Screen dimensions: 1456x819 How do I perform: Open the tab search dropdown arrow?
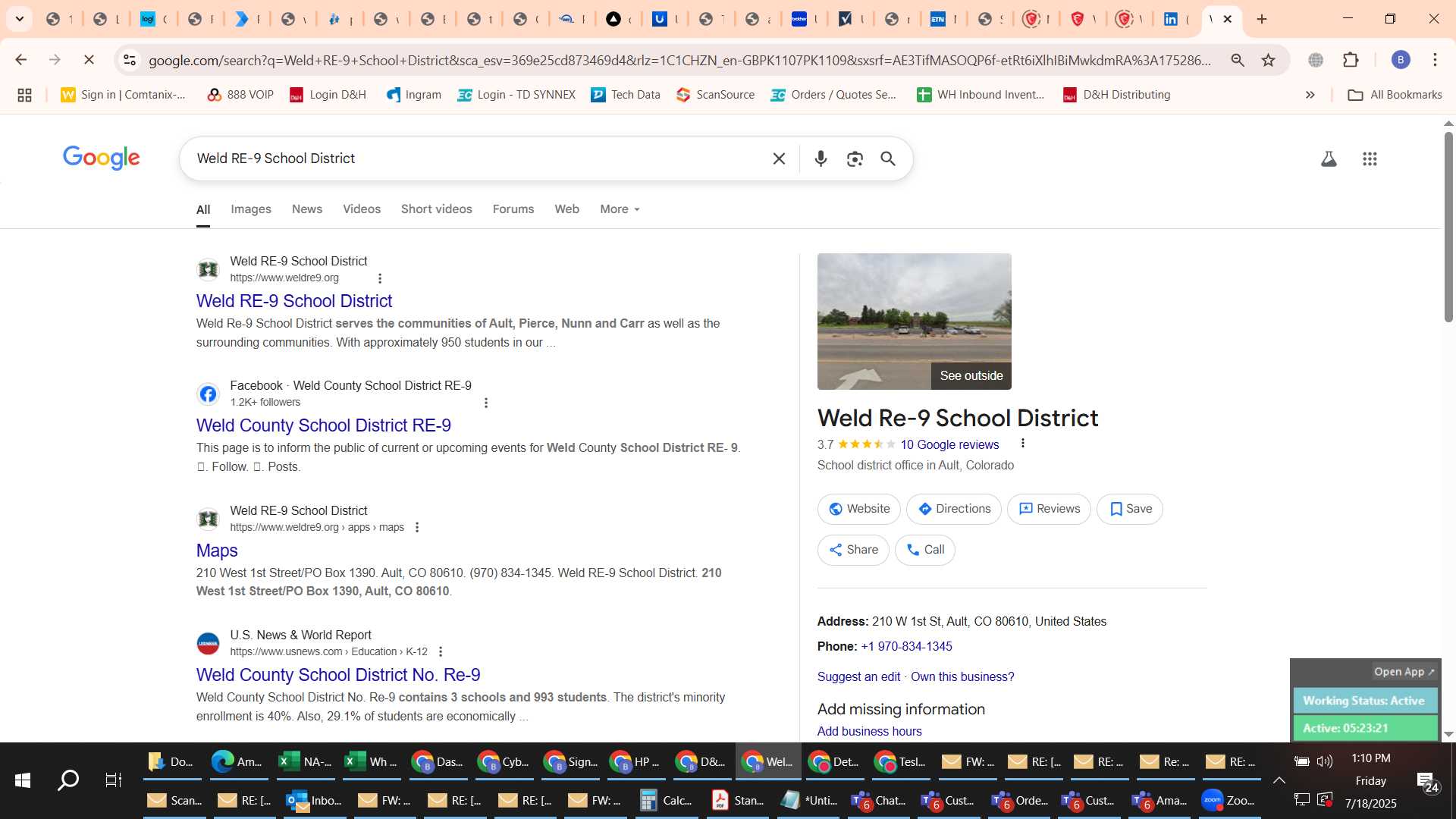click(x=20, y=19)
